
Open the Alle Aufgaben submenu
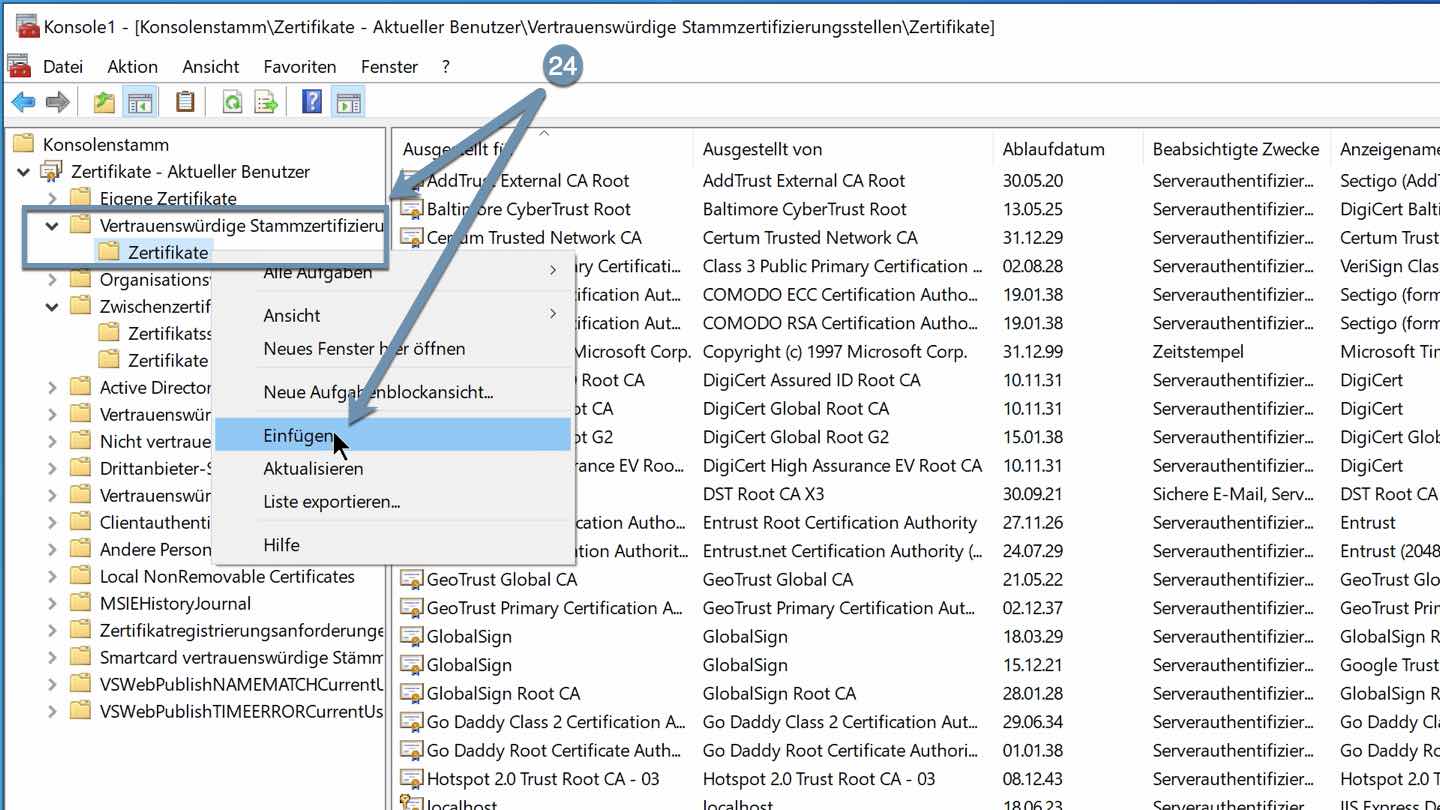coord(392,272)
